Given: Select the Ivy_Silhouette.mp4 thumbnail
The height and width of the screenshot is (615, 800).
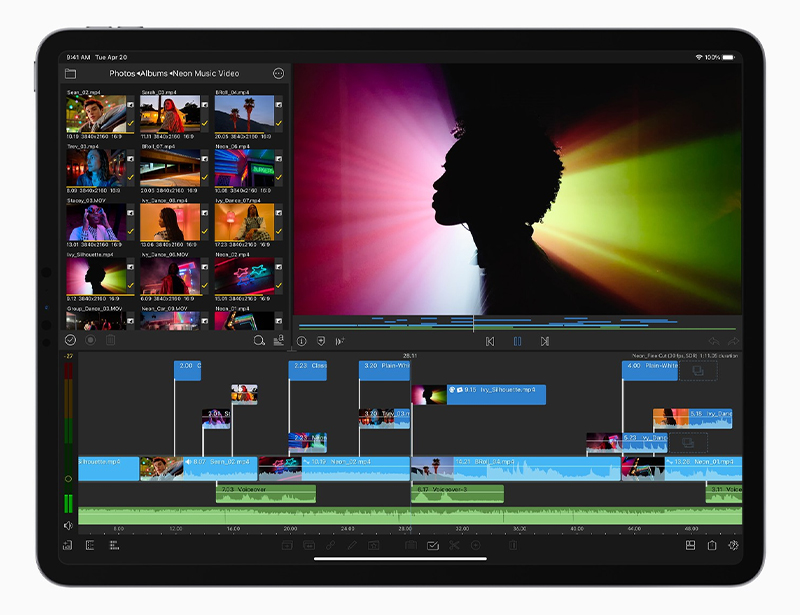Looking at the screenshot, I should click(95, 277).
